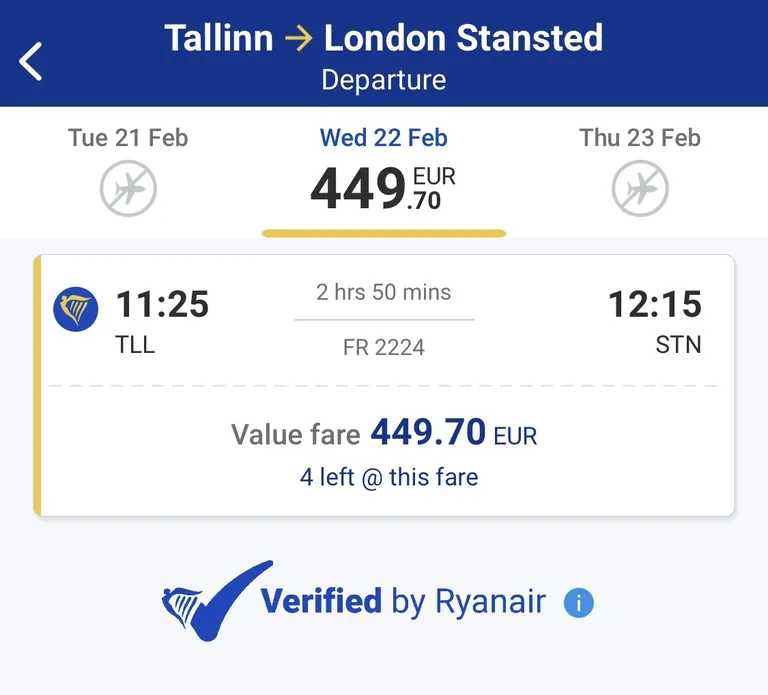Tap the 11:25 TLL departure time
The image size is (768, 695).
[162, 320]
